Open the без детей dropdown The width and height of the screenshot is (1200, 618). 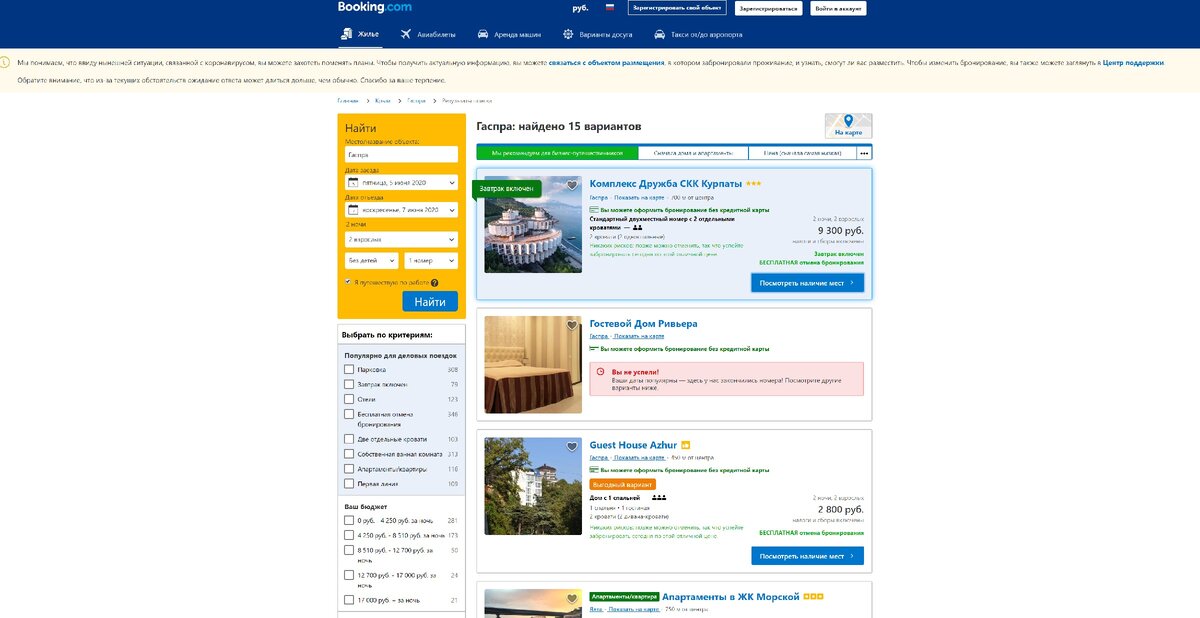[372, 260]
